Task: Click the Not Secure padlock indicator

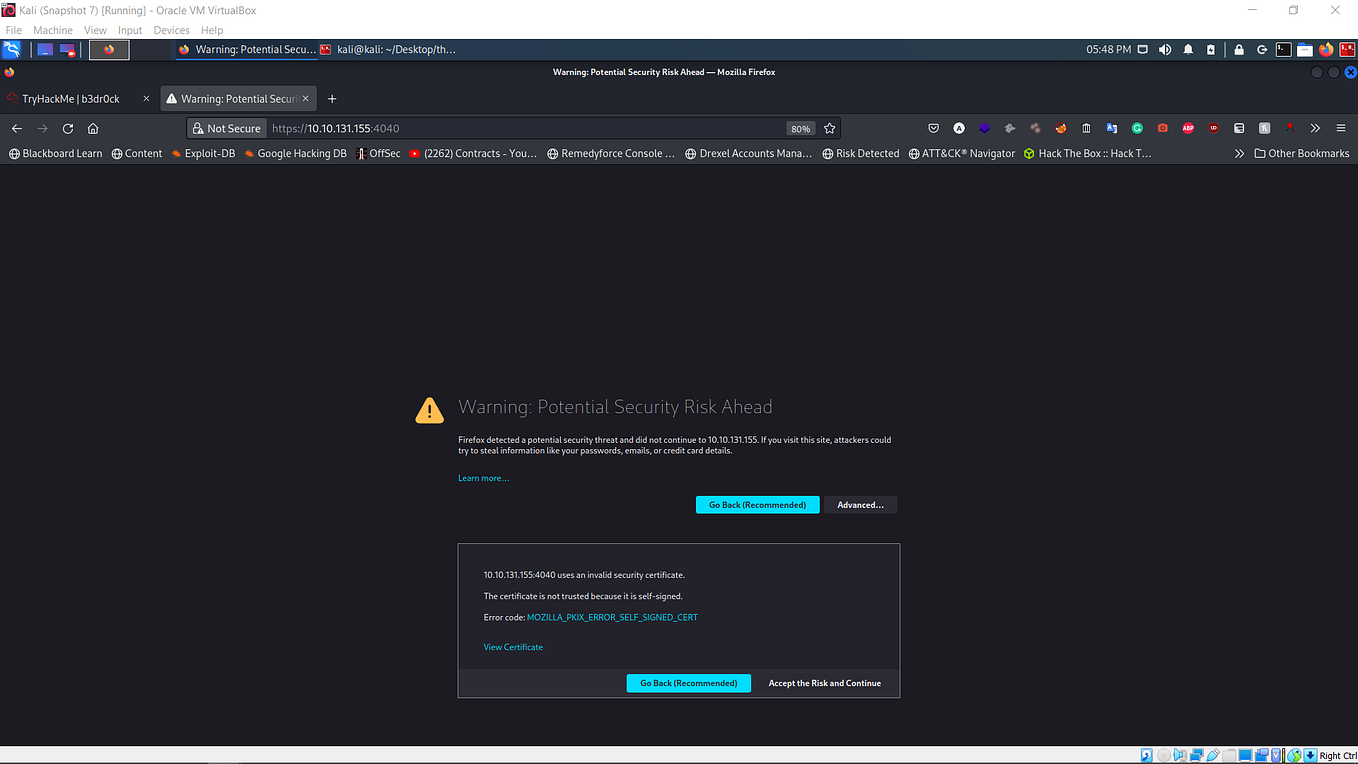Action: tap(227, 128)
